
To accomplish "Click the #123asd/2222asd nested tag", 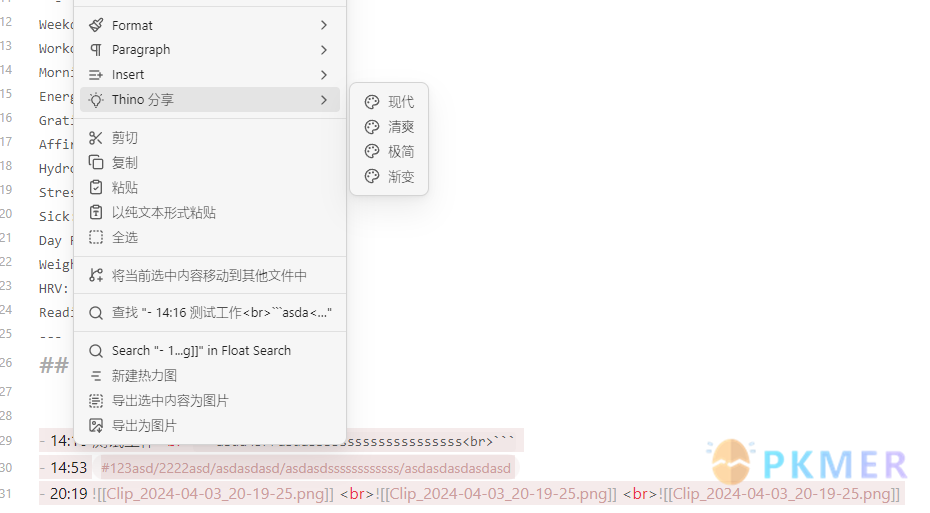I will tap(305, 468).
